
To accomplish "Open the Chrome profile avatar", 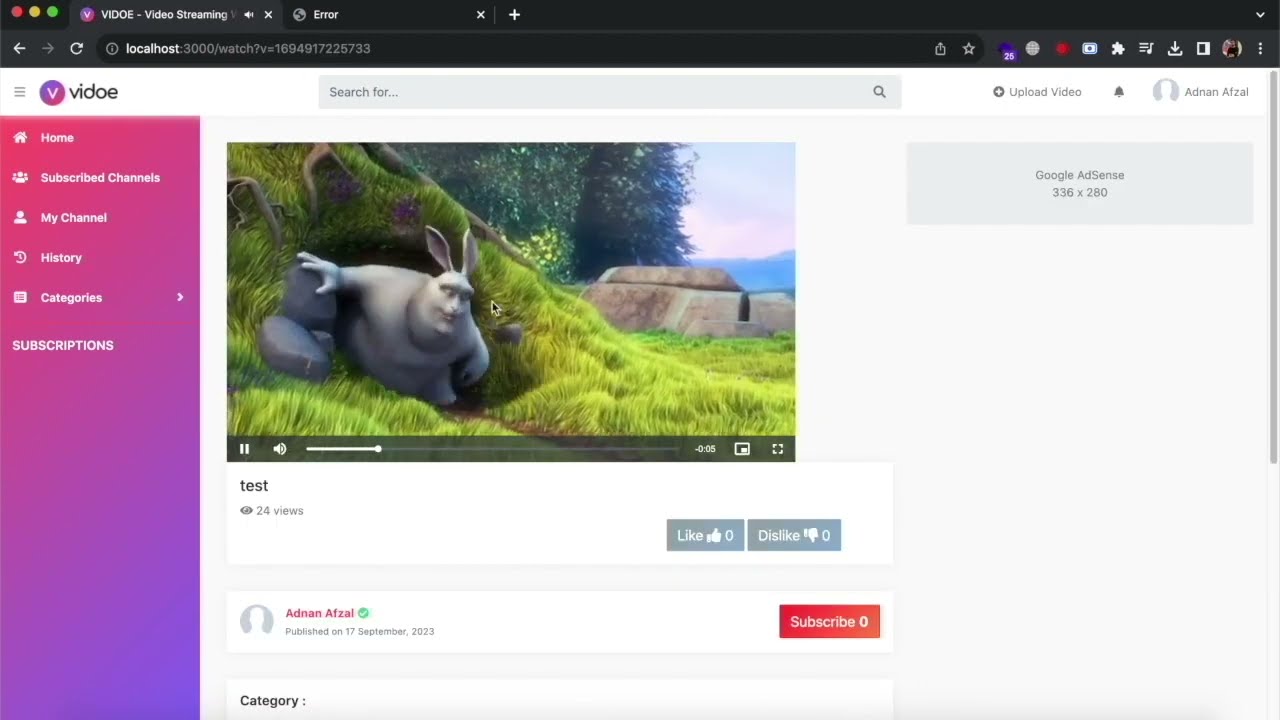I will (x=1232, y=48).
